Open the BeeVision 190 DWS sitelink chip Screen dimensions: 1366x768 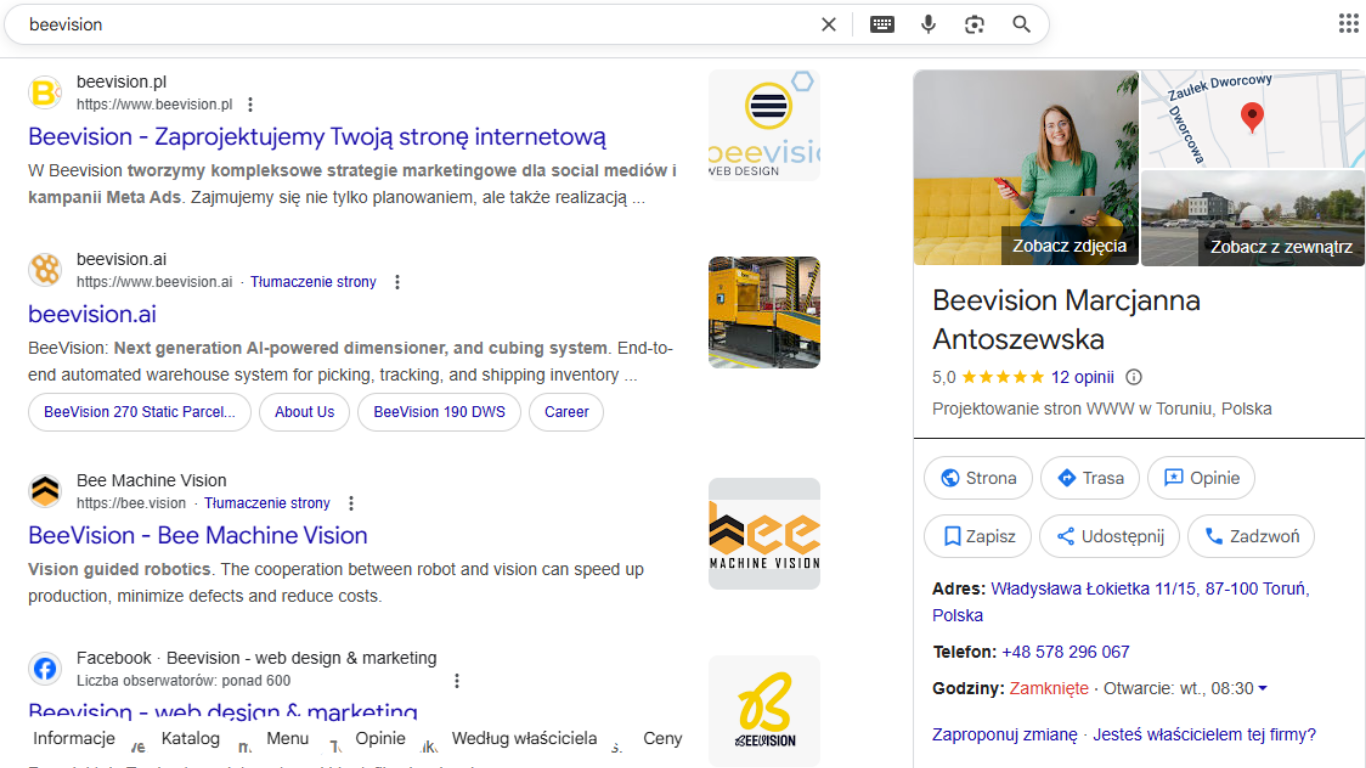tap(439, 412)
